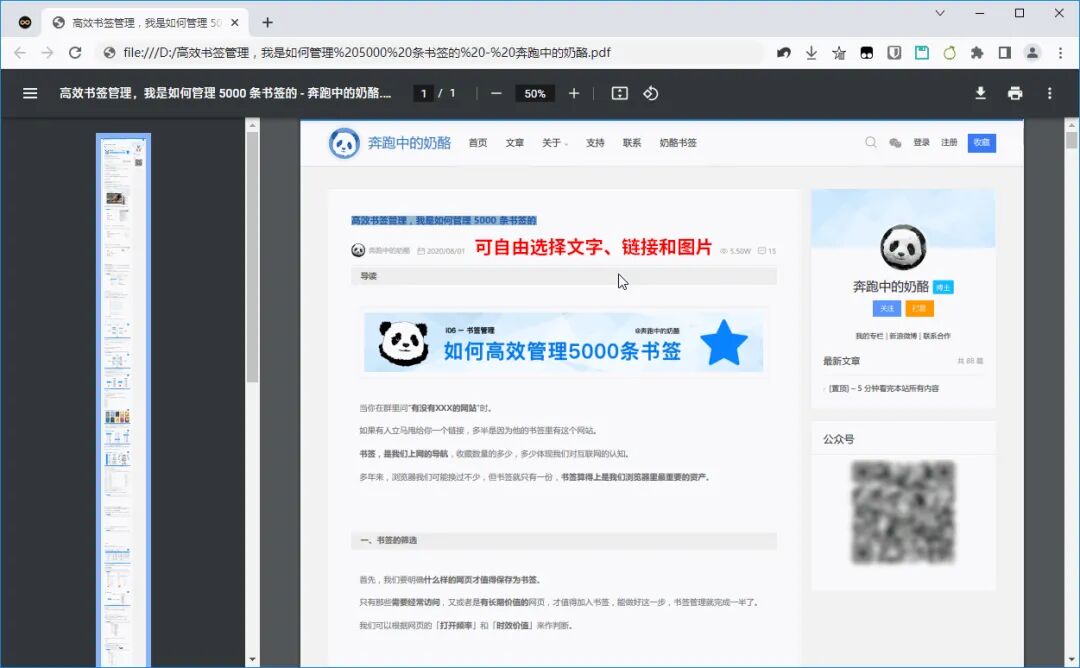The width and height of the screenshot is (1080, 668).
Task: Click the document vertical scrollbar
Action: pyautogui.click(x=1071, y=140)
